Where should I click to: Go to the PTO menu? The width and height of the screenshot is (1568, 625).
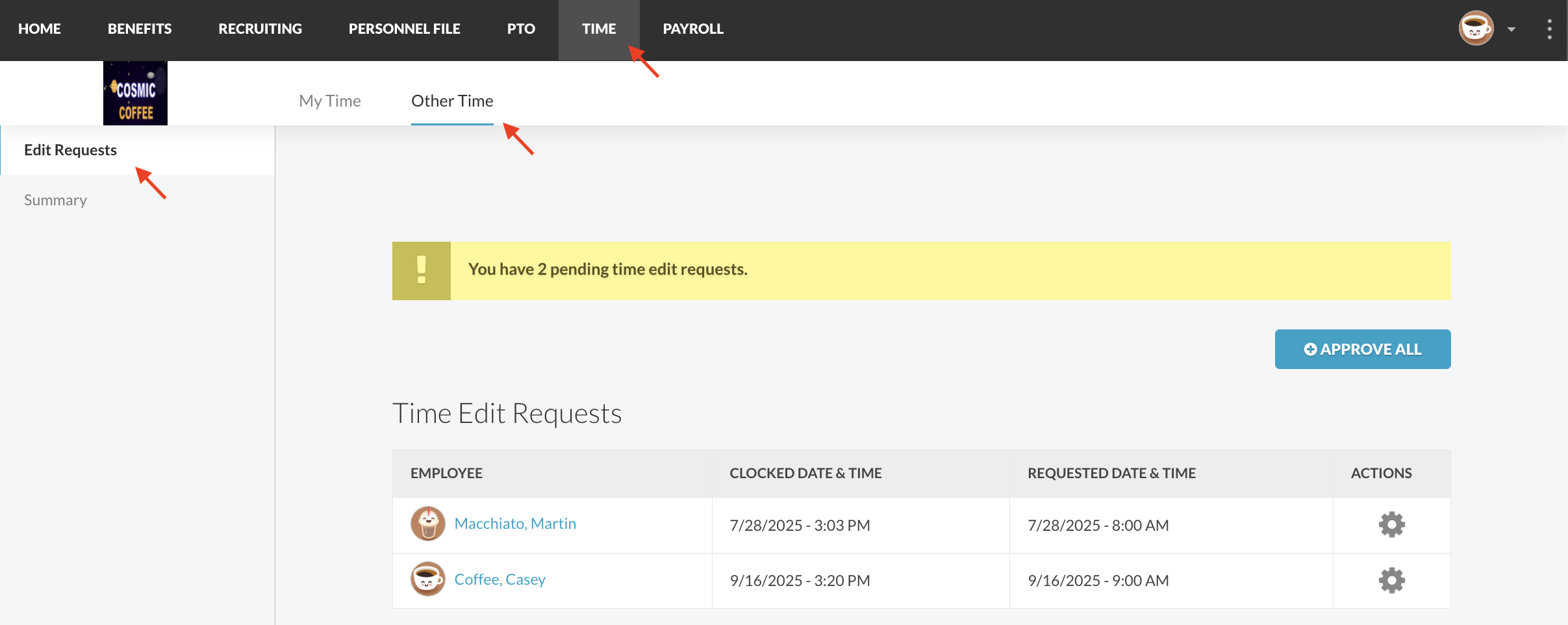(521, 29)
